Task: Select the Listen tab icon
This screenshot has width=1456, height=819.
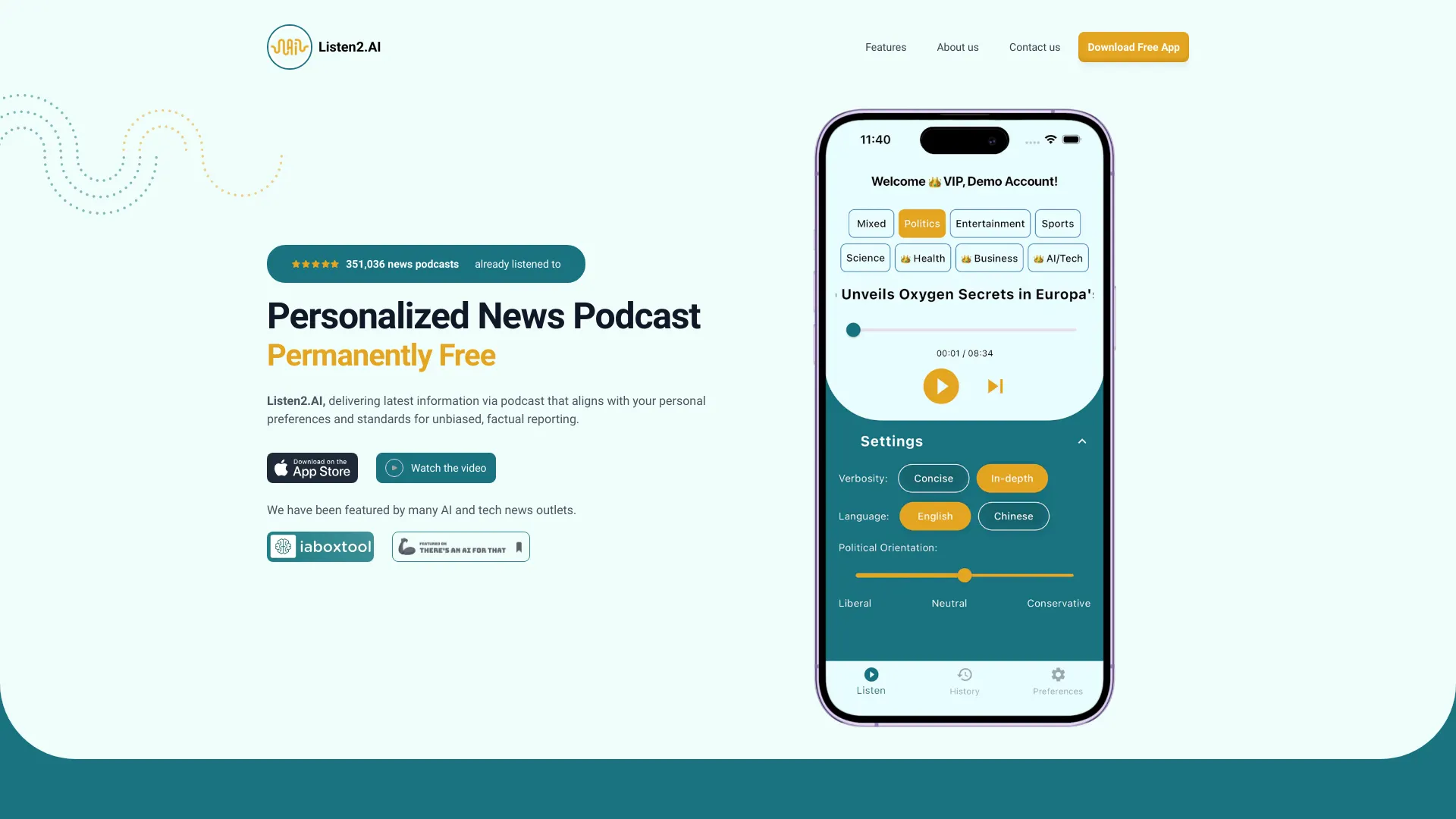Action: click(x=871, y=674)
